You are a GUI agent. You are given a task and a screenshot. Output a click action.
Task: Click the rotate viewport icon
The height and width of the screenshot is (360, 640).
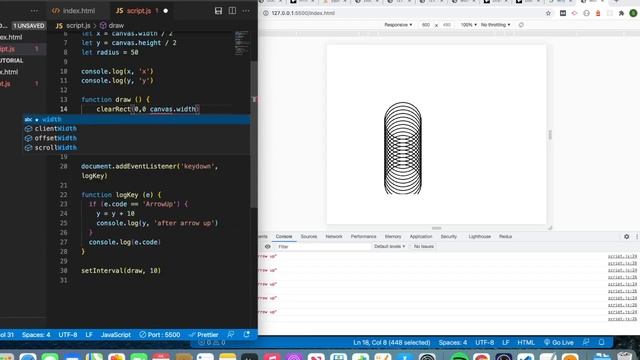click(x=521, y=25)
